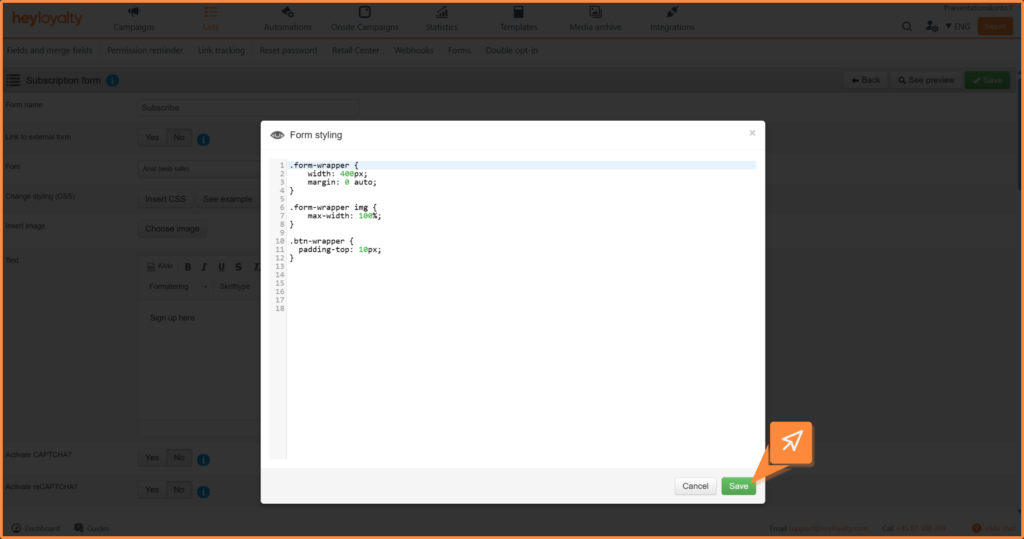1024x539 pixels.
Task: Expand the Font selection dropdown
Action: 200,169
